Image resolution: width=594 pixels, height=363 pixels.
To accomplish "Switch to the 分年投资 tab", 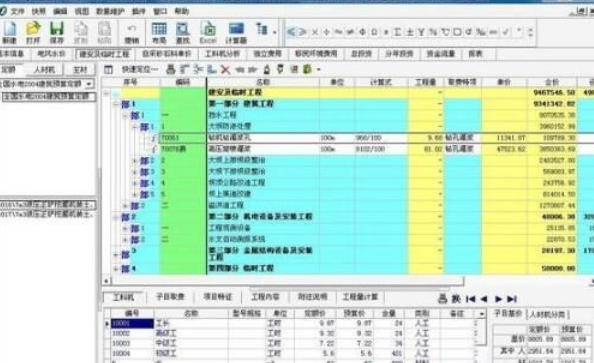I will [x=399, y=54].
